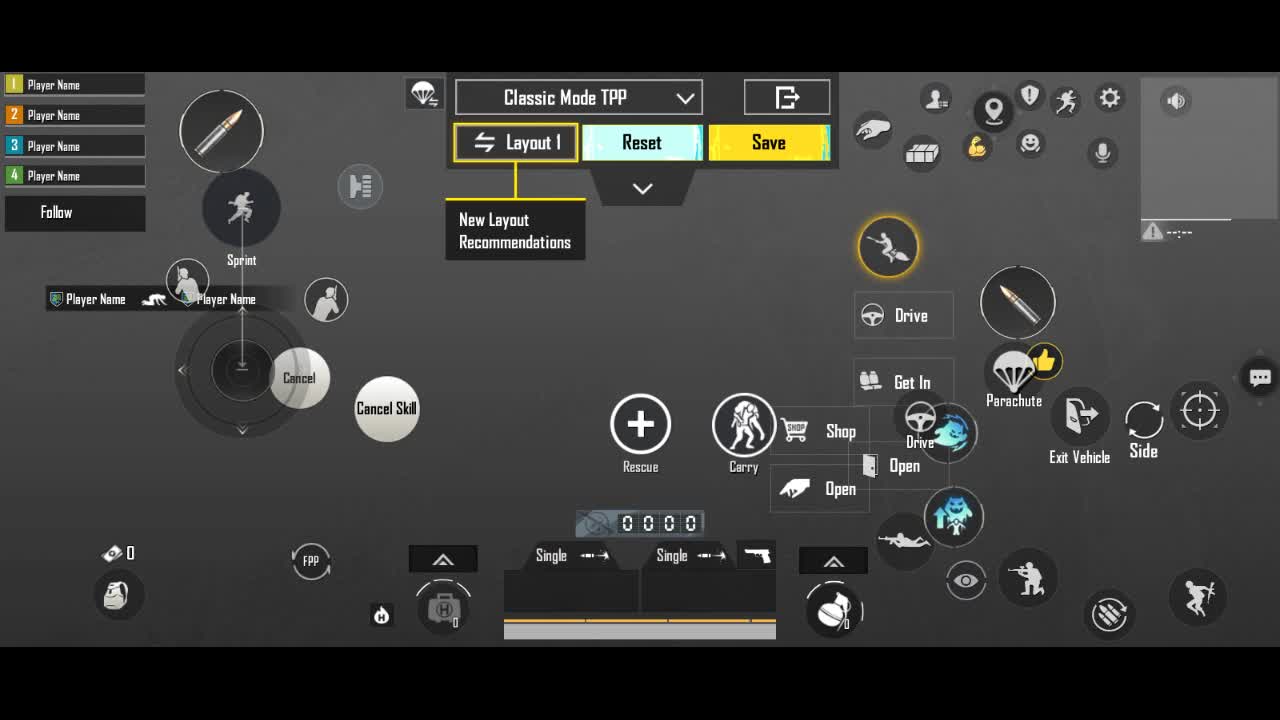Expand the throwables selection up arrow
The height and width of the screenshot is (720, 1280).
click(x=833, y=562)
